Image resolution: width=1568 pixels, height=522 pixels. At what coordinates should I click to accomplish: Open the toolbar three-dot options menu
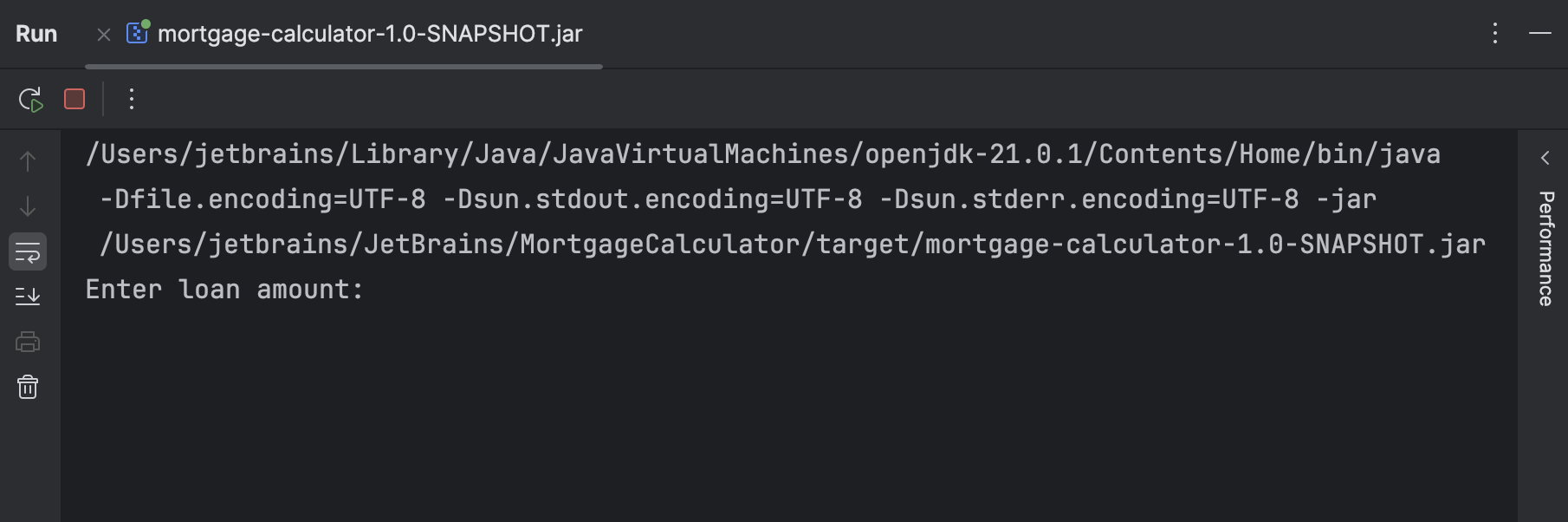131,98
